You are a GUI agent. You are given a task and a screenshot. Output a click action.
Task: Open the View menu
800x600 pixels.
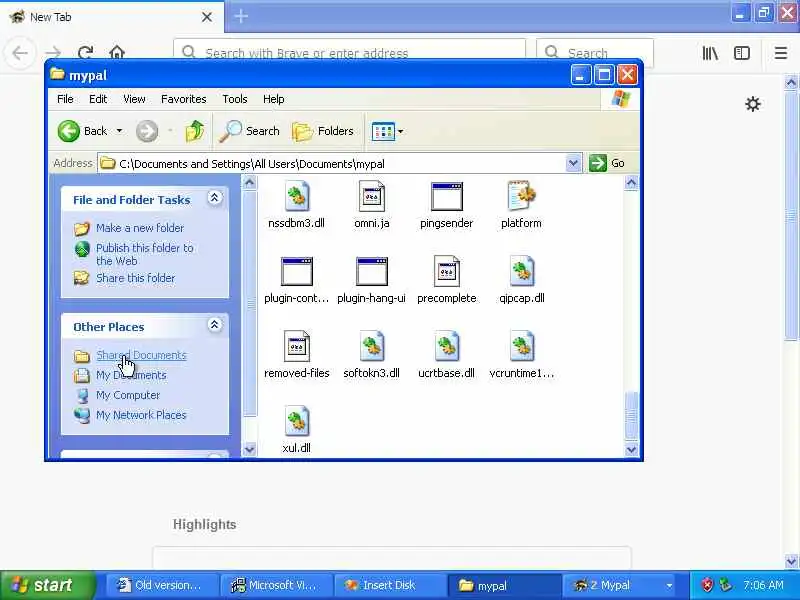[134, 99]
